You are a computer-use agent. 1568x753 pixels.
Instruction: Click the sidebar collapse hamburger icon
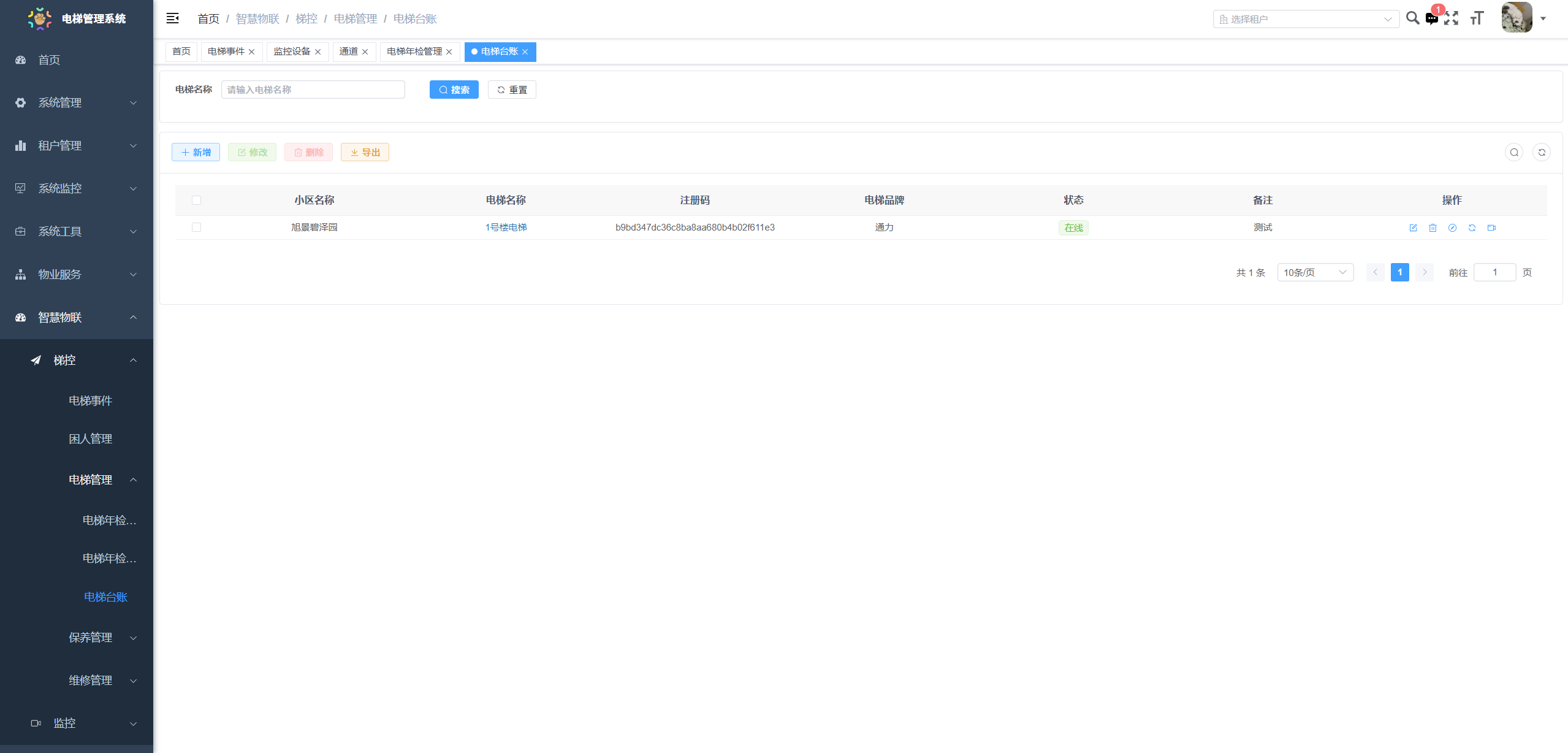click(x=173, y=18)
